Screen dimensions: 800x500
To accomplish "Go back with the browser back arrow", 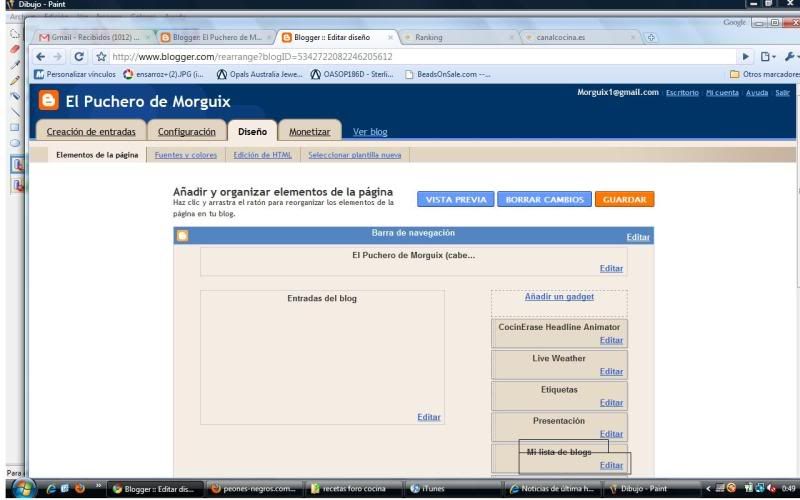I will (x=41, y=57).
